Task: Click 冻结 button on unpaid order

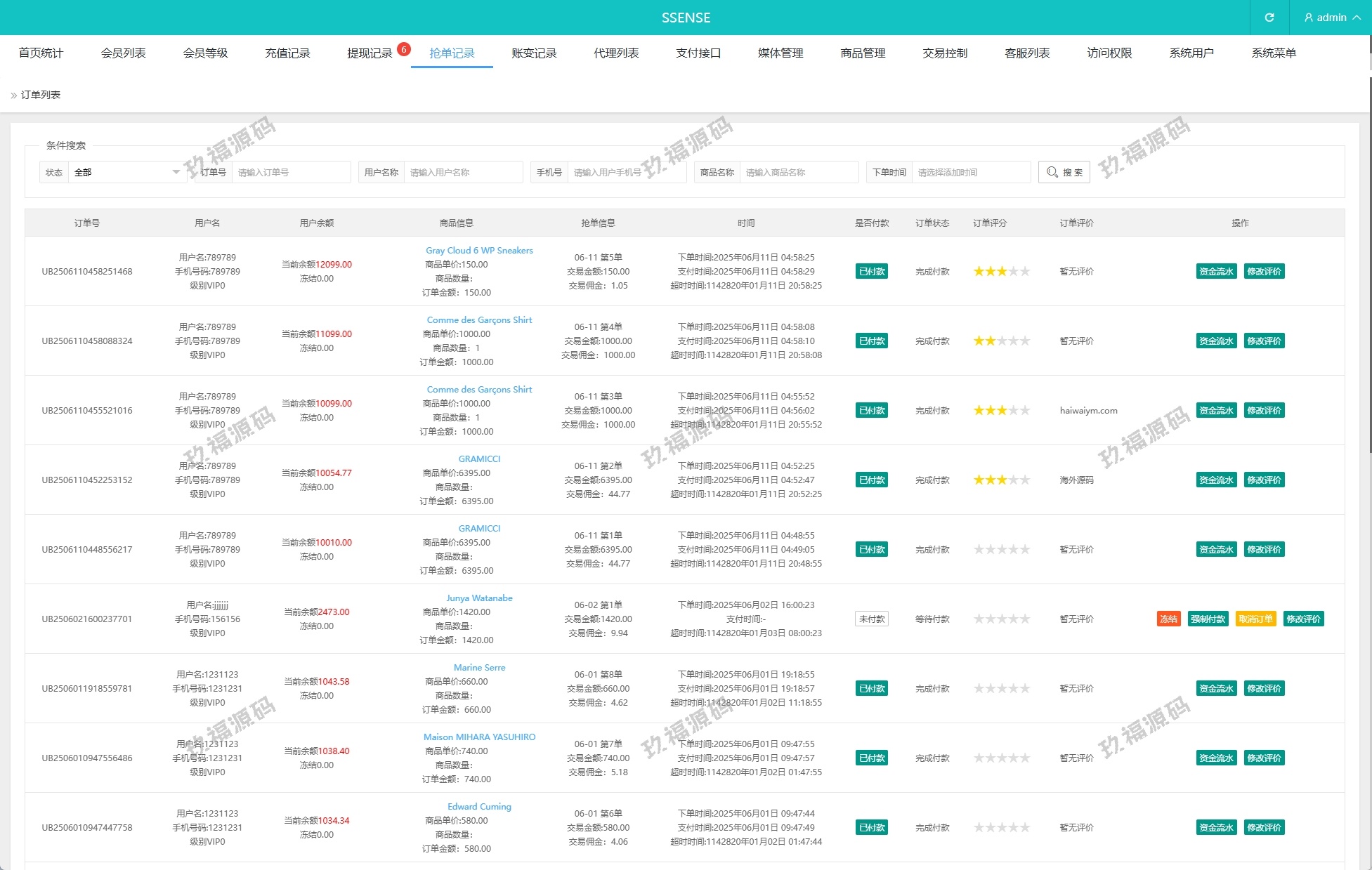Action: coord(1168,619)
